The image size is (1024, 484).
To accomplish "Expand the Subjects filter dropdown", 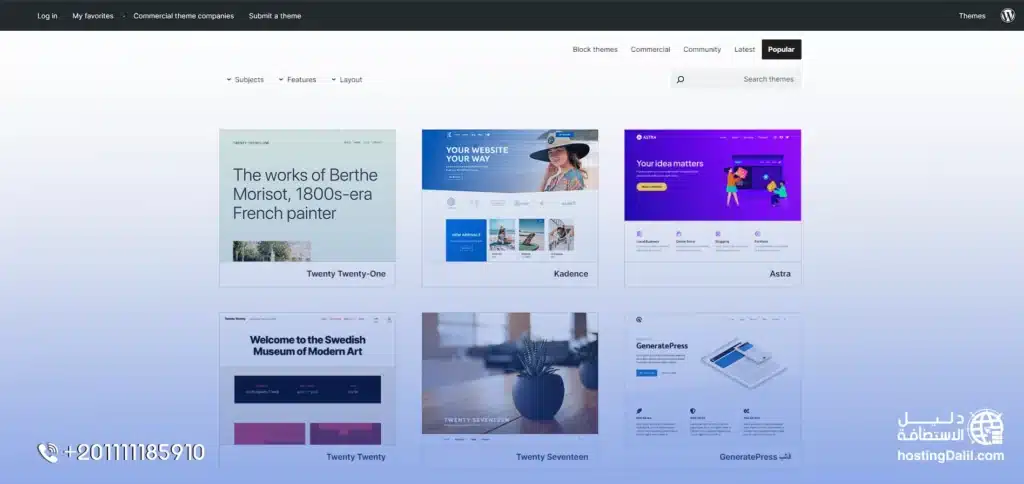I will tap(245, 79).
